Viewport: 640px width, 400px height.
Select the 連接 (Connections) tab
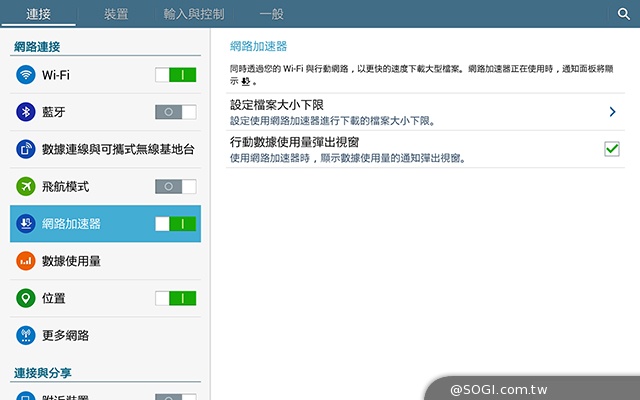(x=39, y=14)
